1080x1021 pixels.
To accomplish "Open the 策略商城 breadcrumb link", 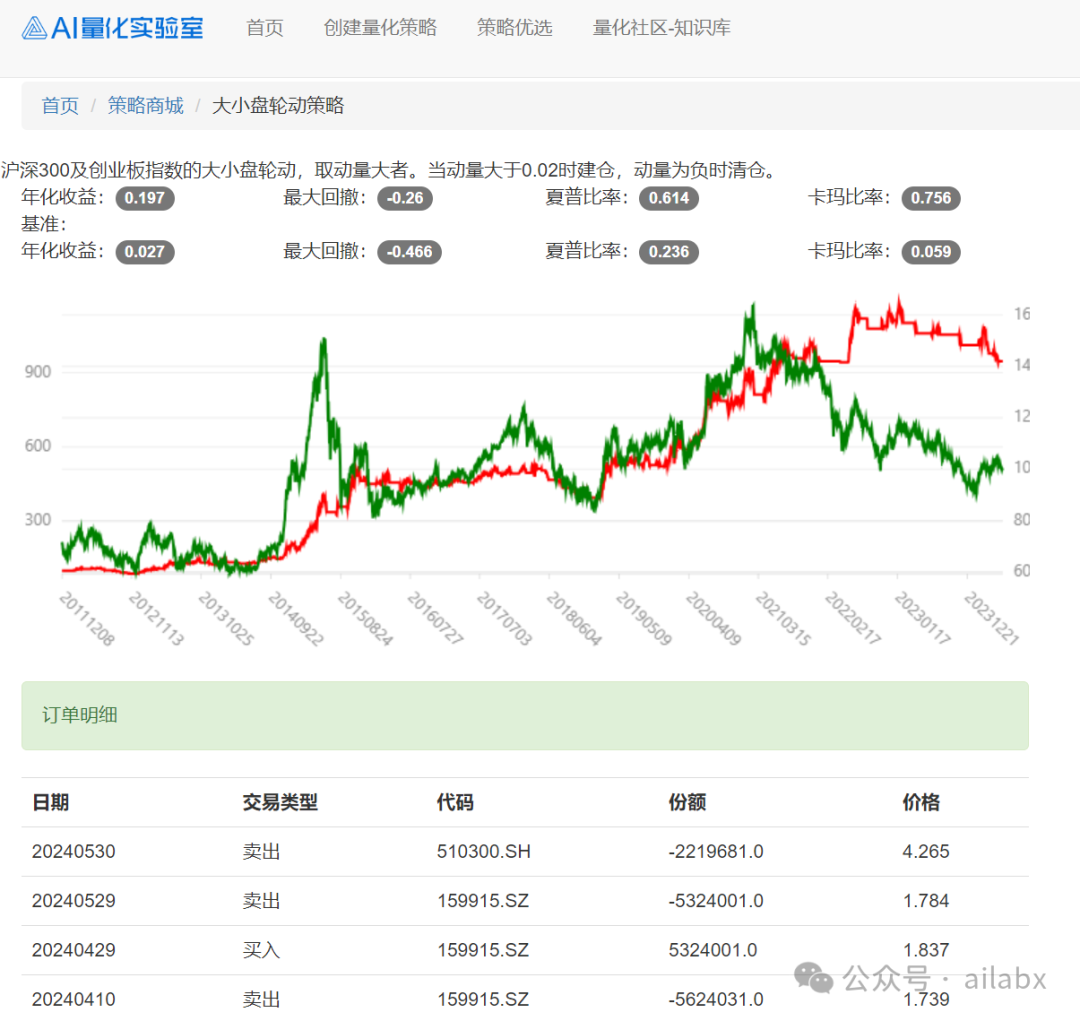I will (x=146, y=106).
